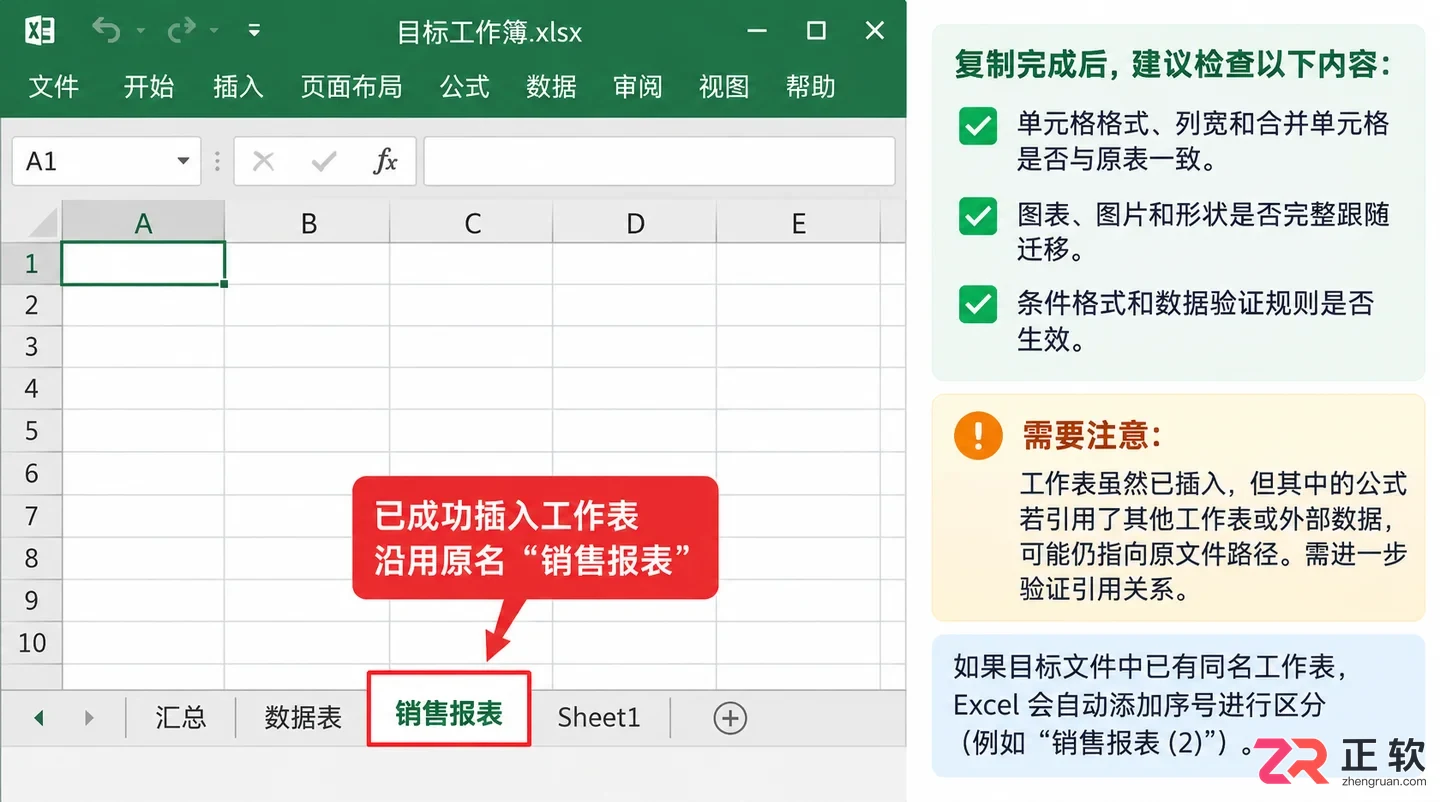This screenshot has width=1440, height=802.
Task: Maximize the Excel window
Action: (x=816, y=31)
